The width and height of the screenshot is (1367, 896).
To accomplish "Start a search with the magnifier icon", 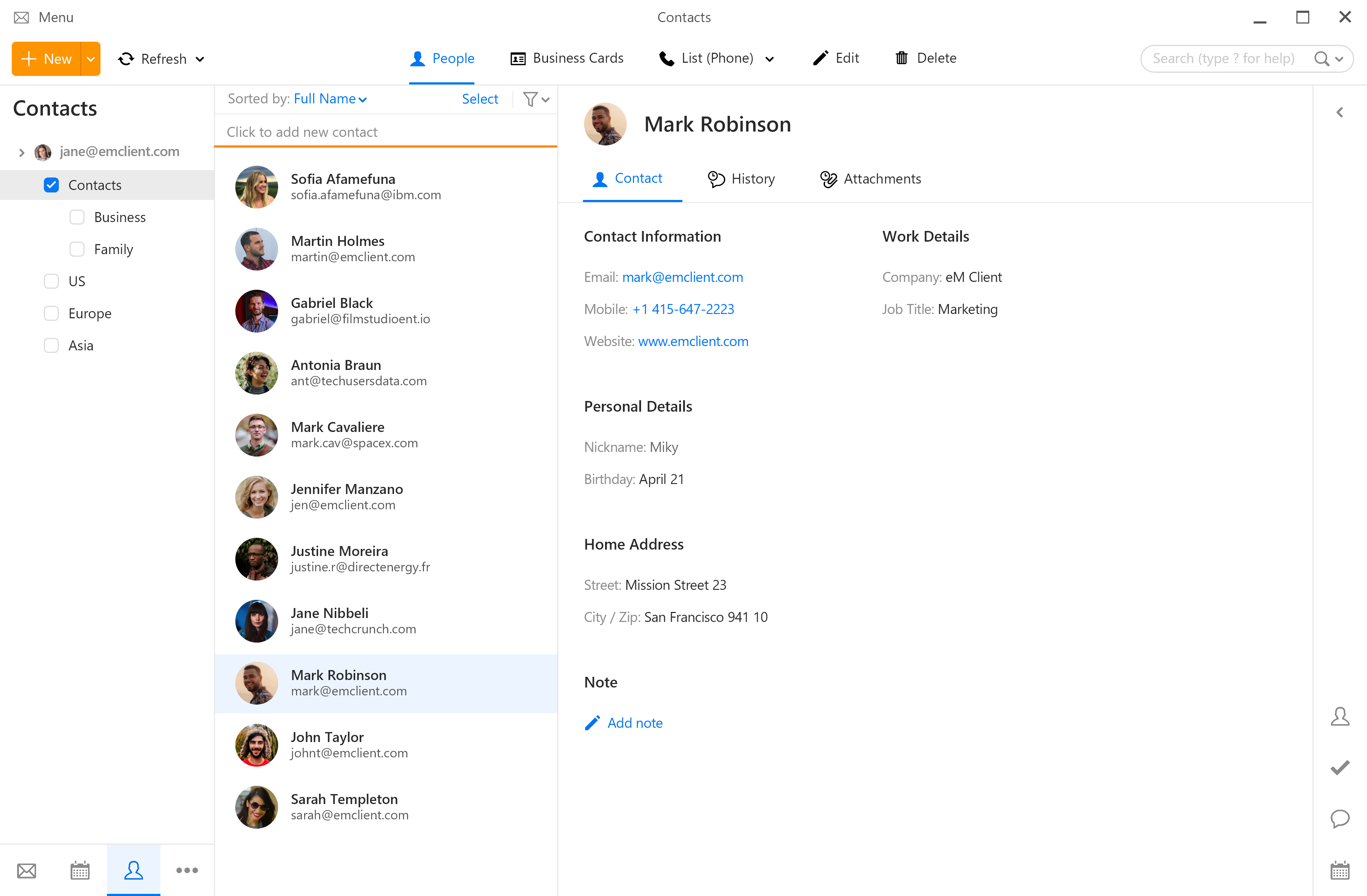I will click(1322, 58).
